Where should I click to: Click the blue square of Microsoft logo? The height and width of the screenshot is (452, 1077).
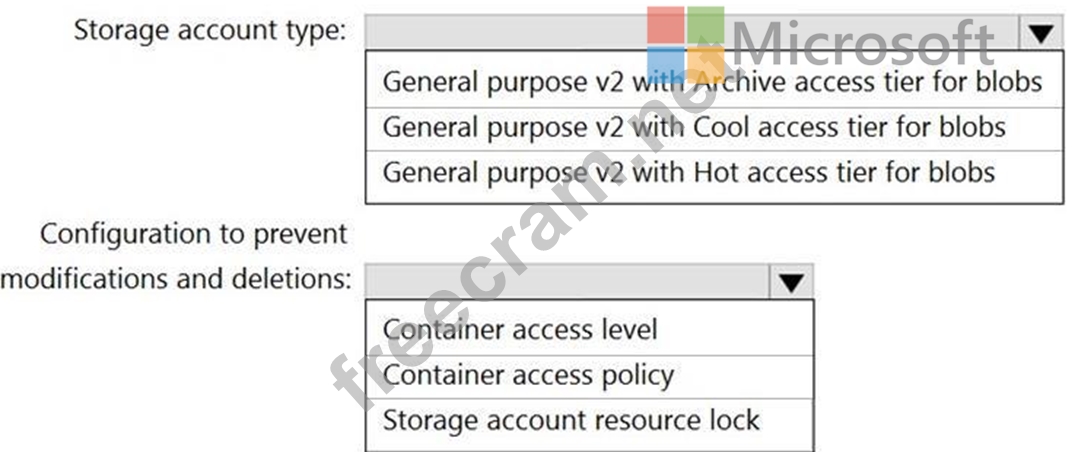(666, 65)
